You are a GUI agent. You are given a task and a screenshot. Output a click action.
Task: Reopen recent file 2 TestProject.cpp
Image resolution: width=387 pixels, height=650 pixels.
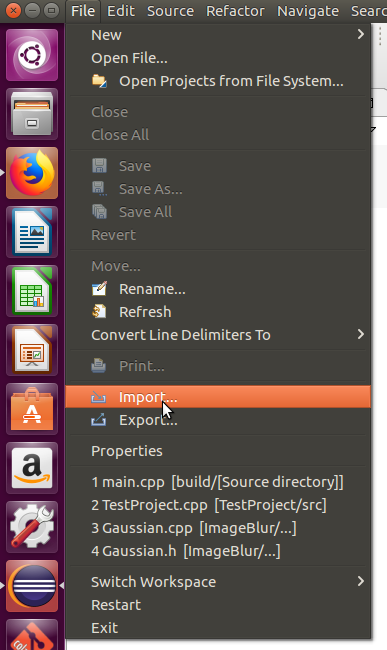(x=218, y=505)
